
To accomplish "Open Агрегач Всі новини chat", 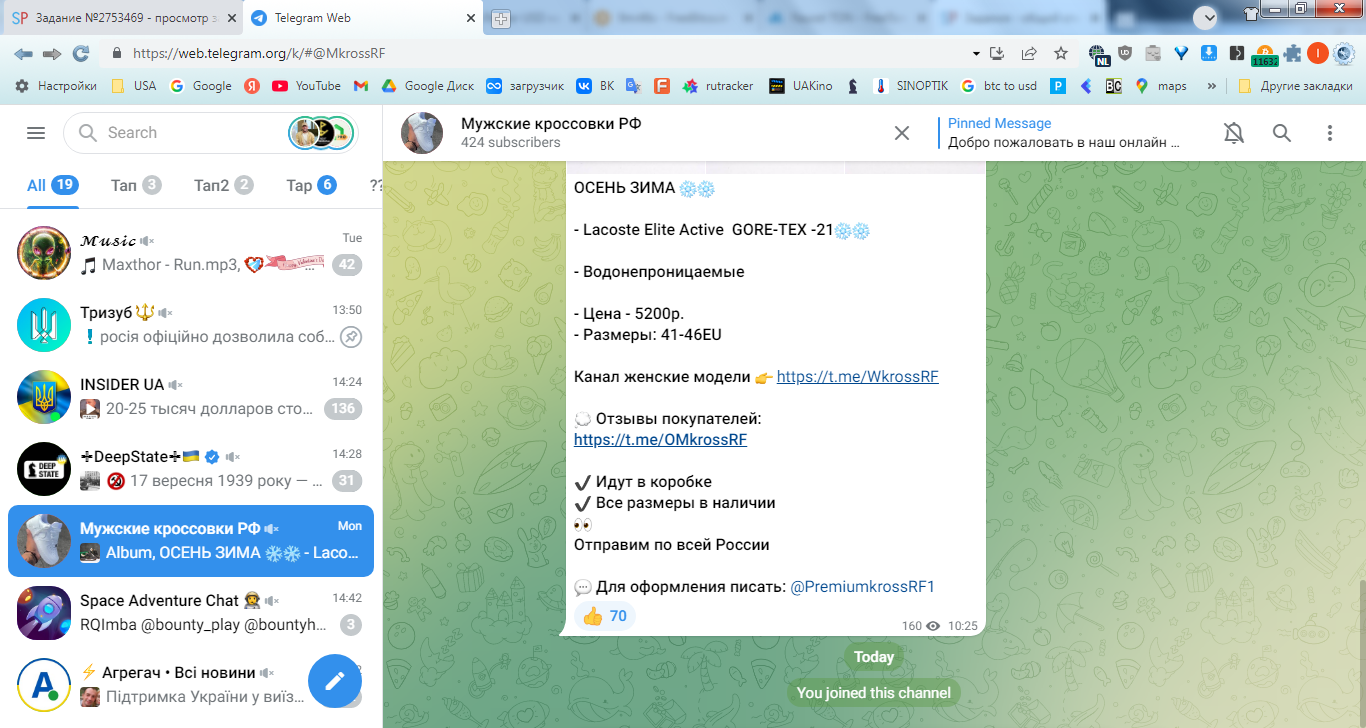I will click(191, 685).
